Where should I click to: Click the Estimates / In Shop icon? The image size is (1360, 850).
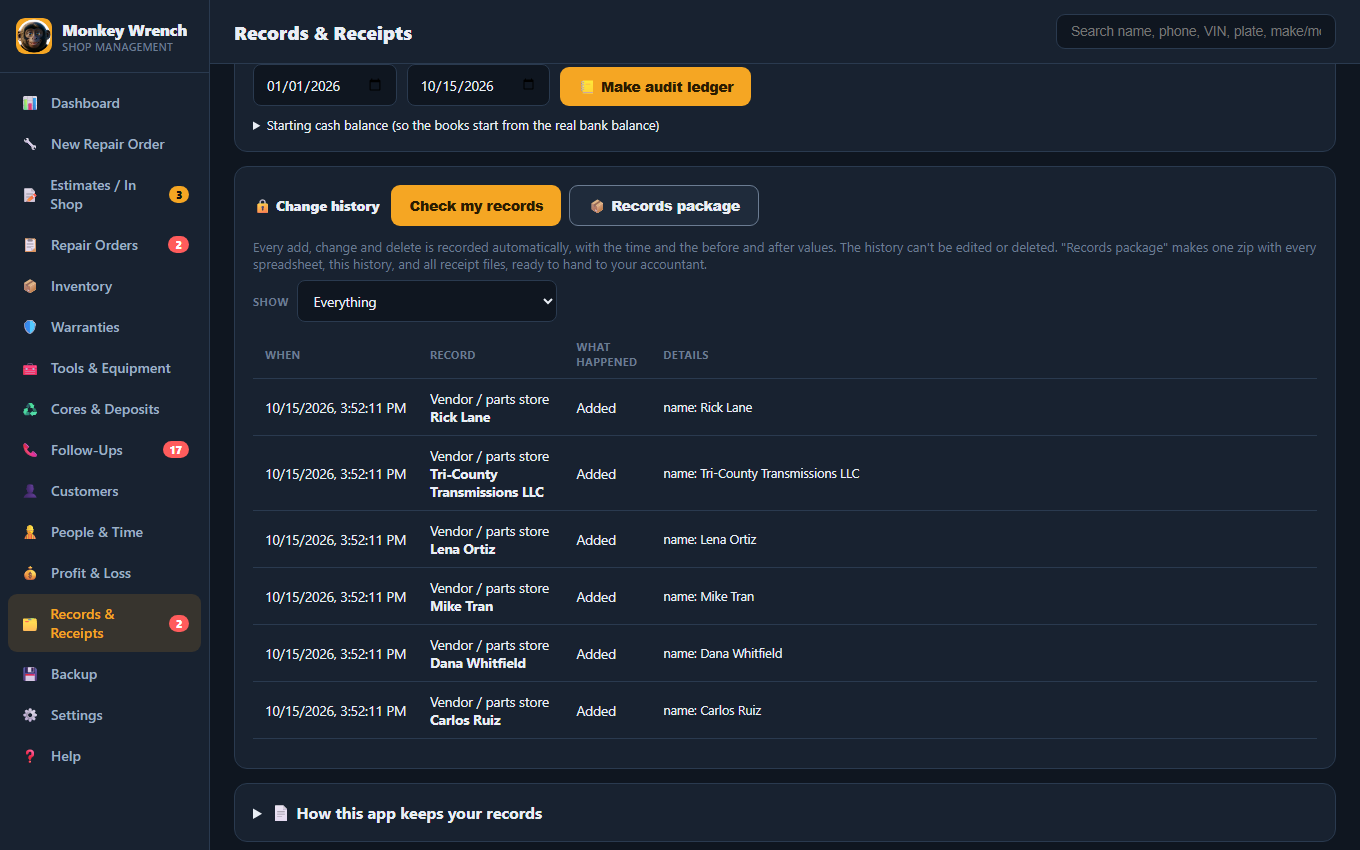click(30, 195)
